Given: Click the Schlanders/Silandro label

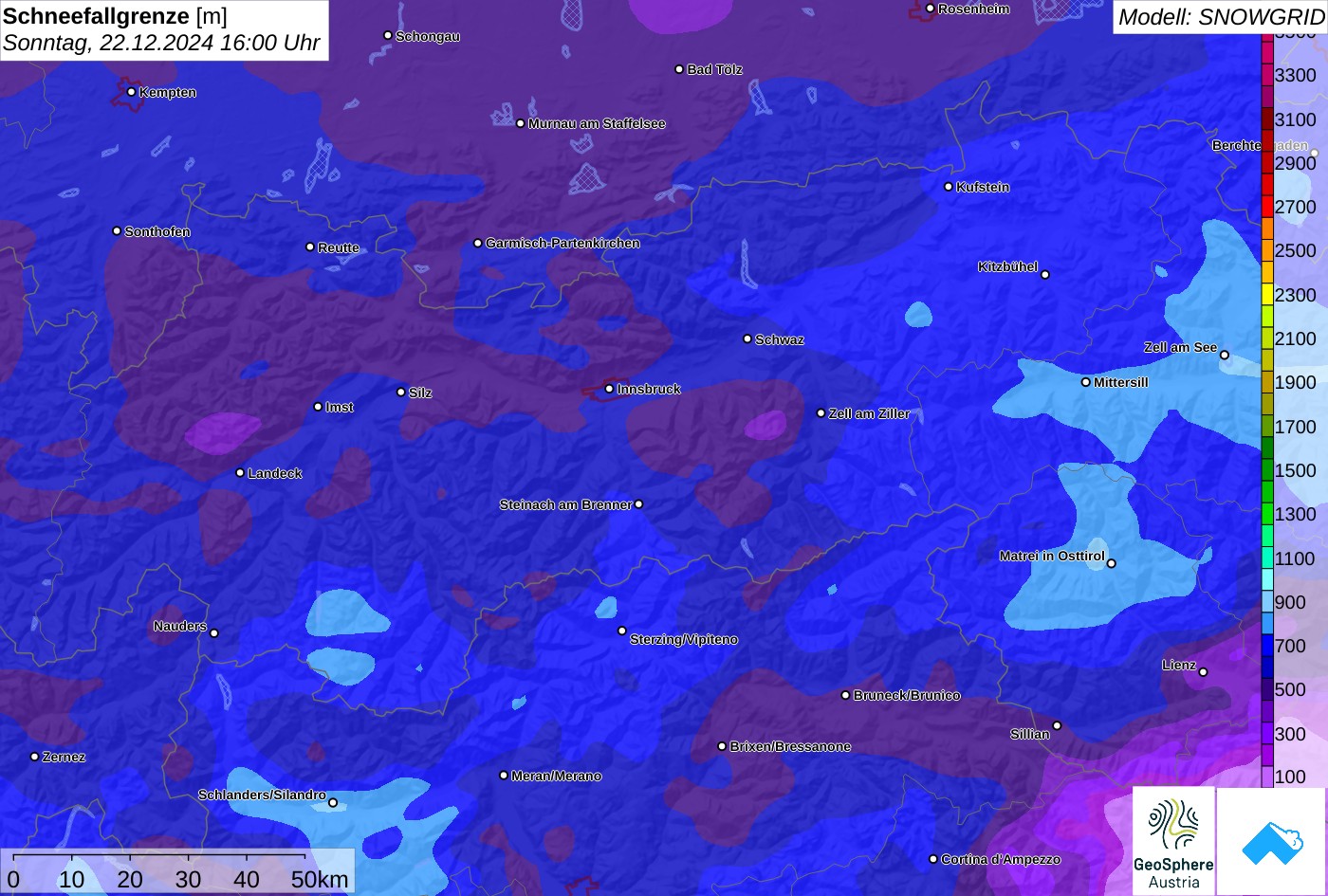Looking at the screenshot, I should coord(262,795).
